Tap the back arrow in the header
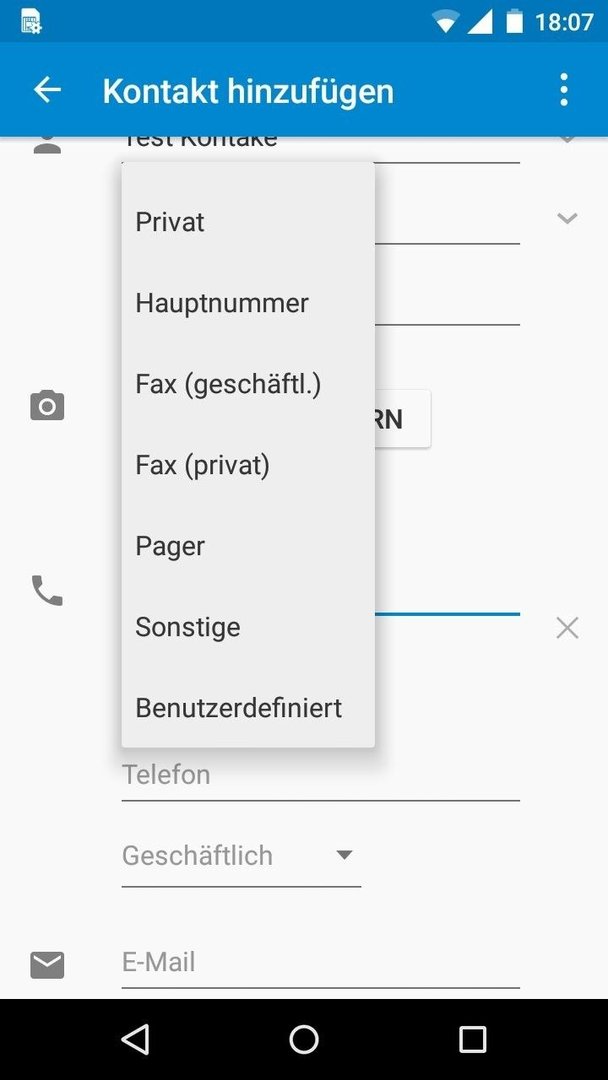The width and height of the screenshot is (608, 1080). point(48,90)
